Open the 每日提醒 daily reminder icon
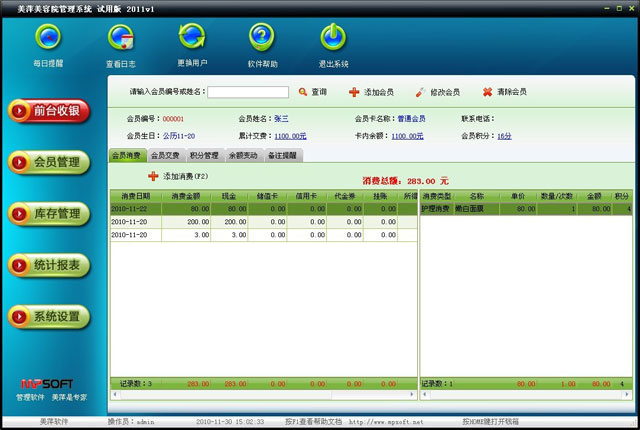This screenshot has width=640, height=430. [x=47, y=38]
